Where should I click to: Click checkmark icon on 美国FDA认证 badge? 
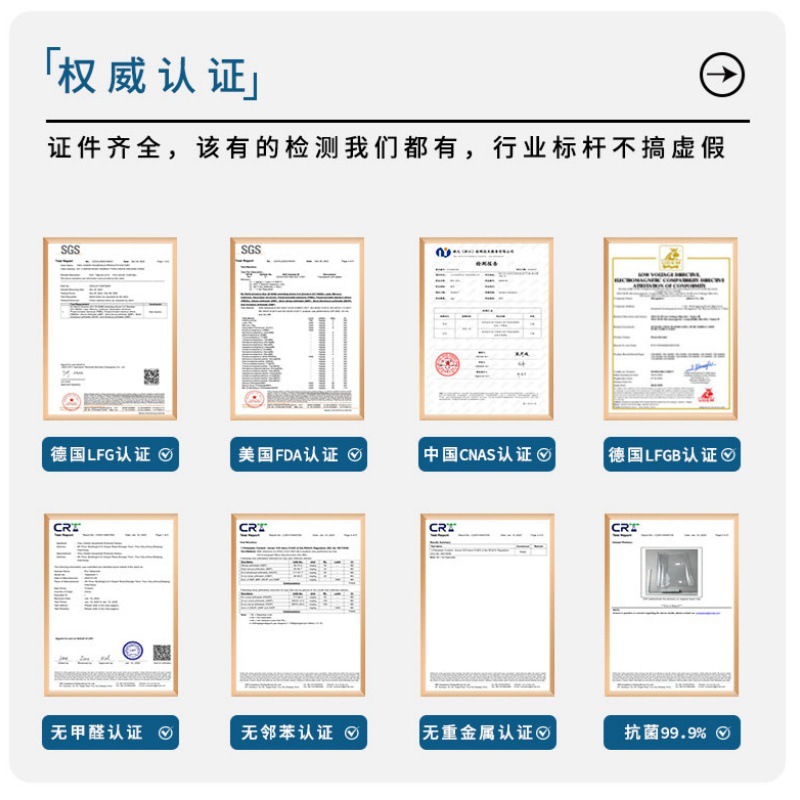pos(355,455)
